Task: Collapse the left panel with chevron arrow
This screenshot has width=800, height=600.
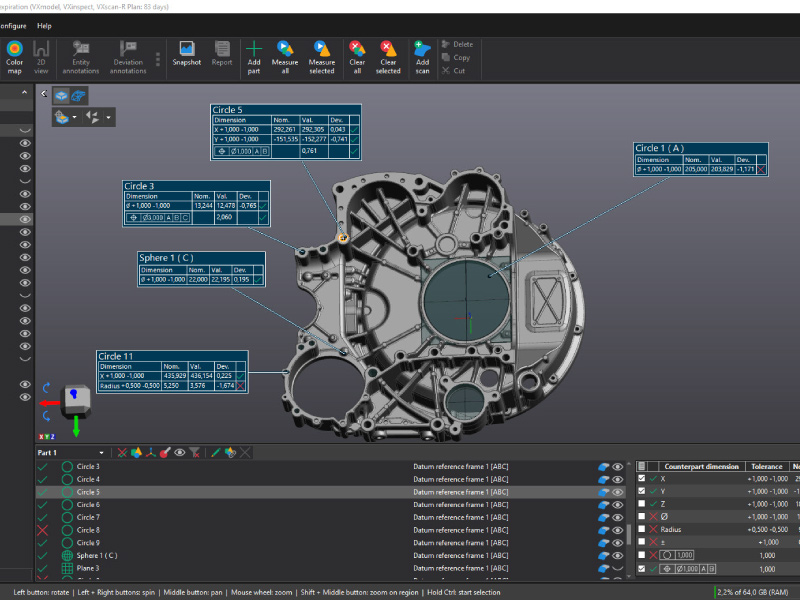Action: coord(42,93)
